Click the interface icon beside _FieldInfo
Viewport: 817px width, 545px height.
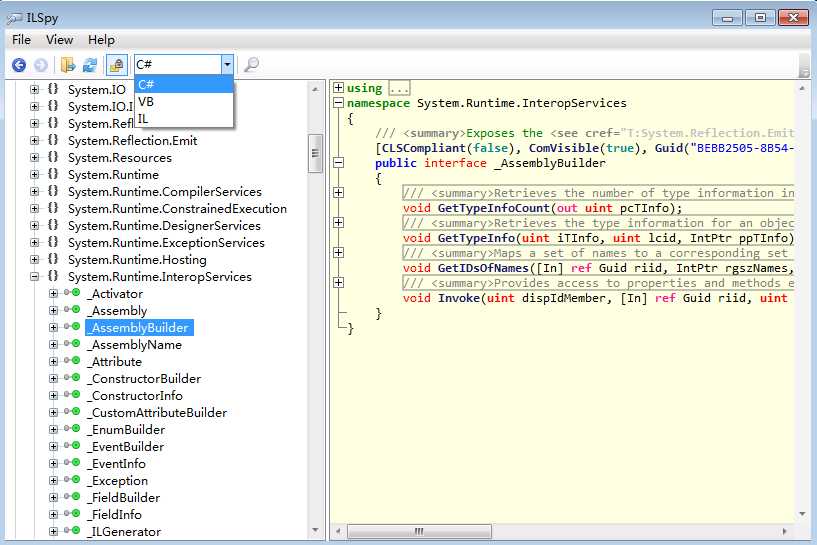(72, 514)
